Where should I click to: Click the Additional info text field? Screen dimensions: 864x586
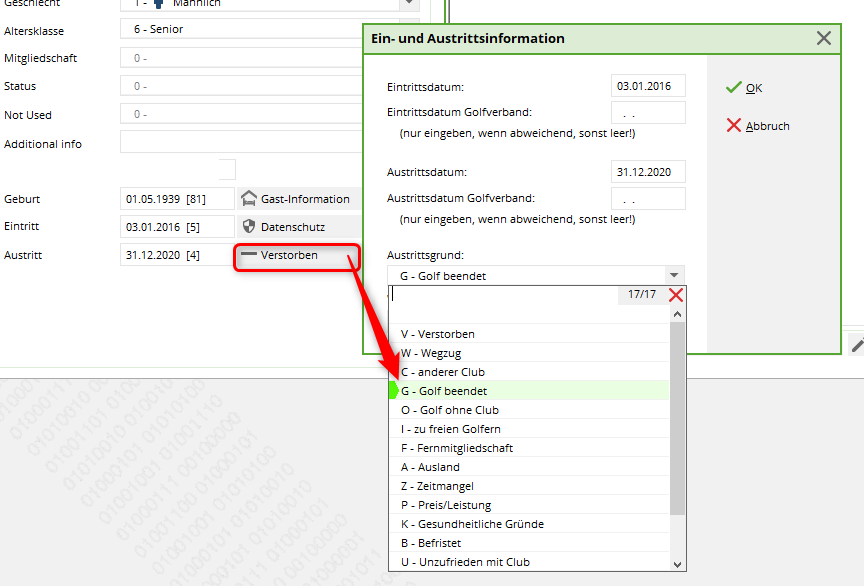240,143
